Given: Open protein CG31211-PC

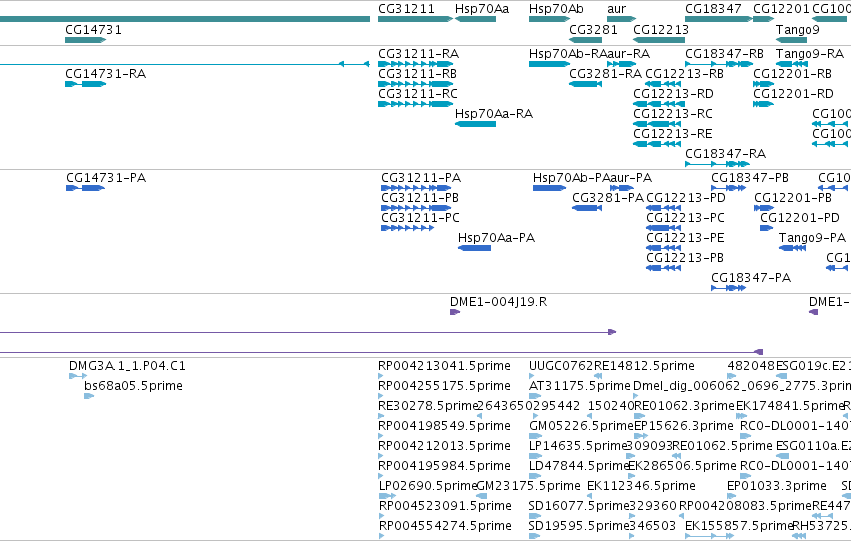Looking at the screenshot, I should [x=421, y=218].
